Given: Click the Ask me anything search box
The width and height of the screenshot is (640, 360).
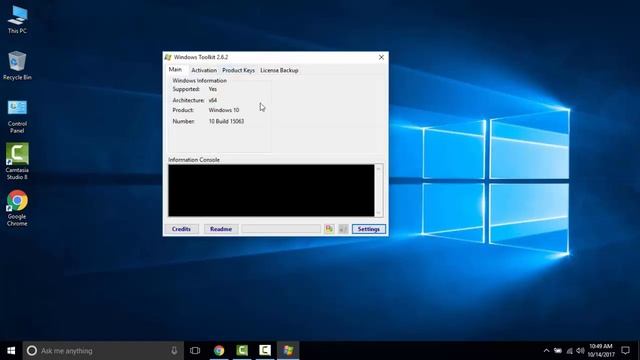Looking at the screenshot, I should pos(104,351).
